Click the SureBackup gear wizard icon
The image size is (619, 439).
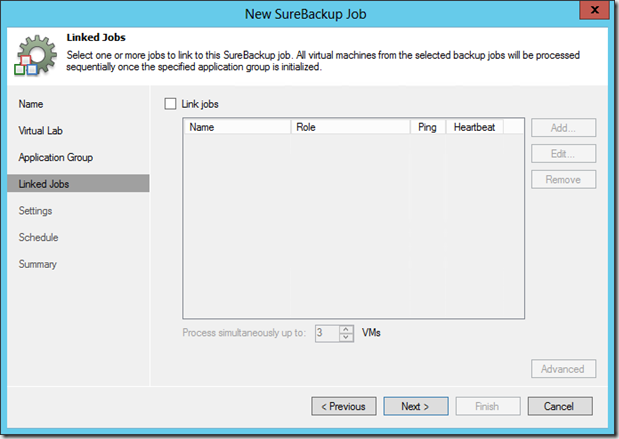pyautogui.click(x=36, y=55)
